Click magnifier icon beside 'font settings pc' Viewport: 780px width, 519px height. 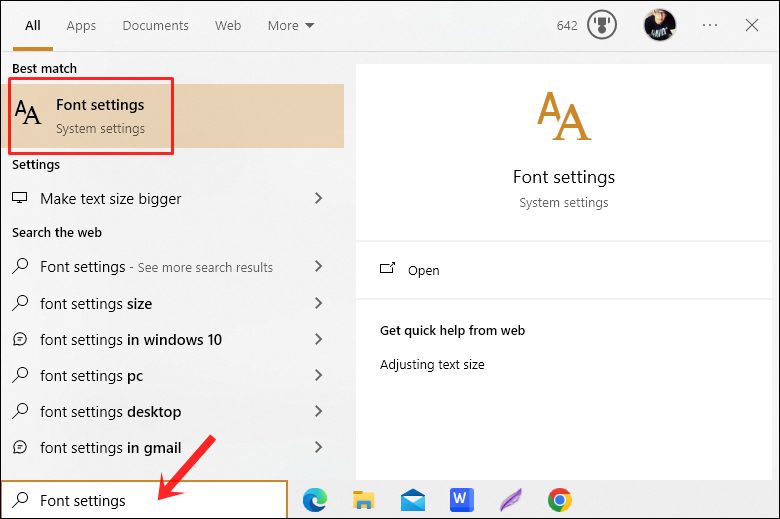20,375
